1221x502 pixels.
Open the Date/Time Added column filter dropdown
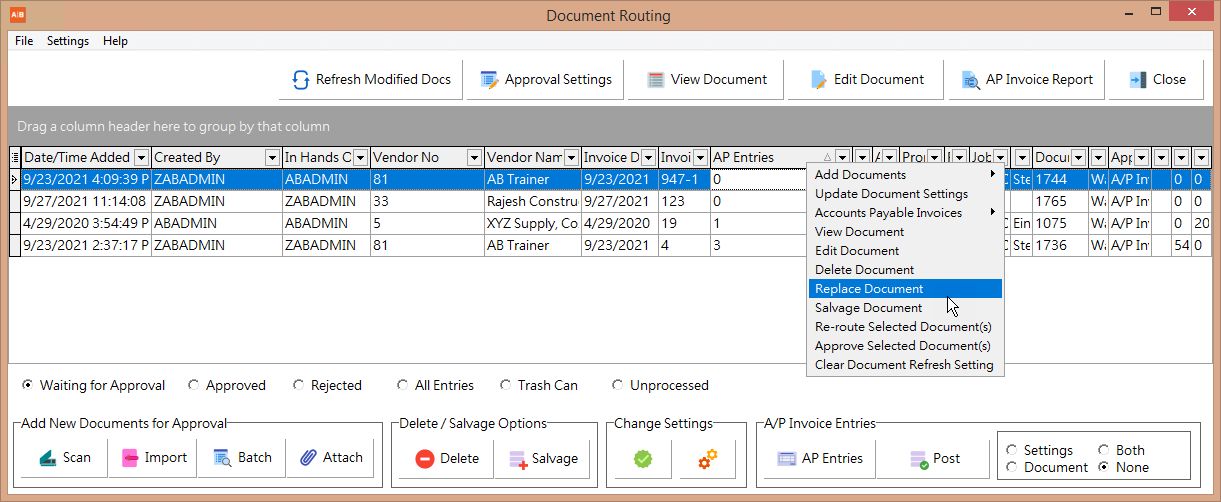tap(141, 158)
